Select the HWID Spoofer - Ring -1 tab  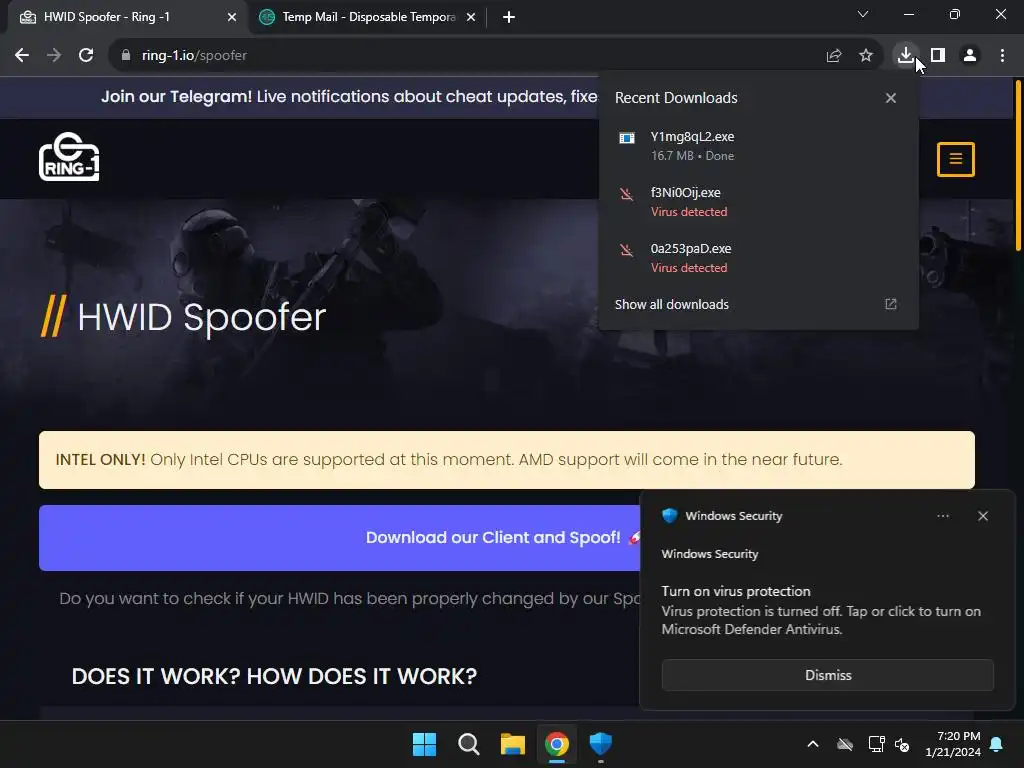pos(127,17)
